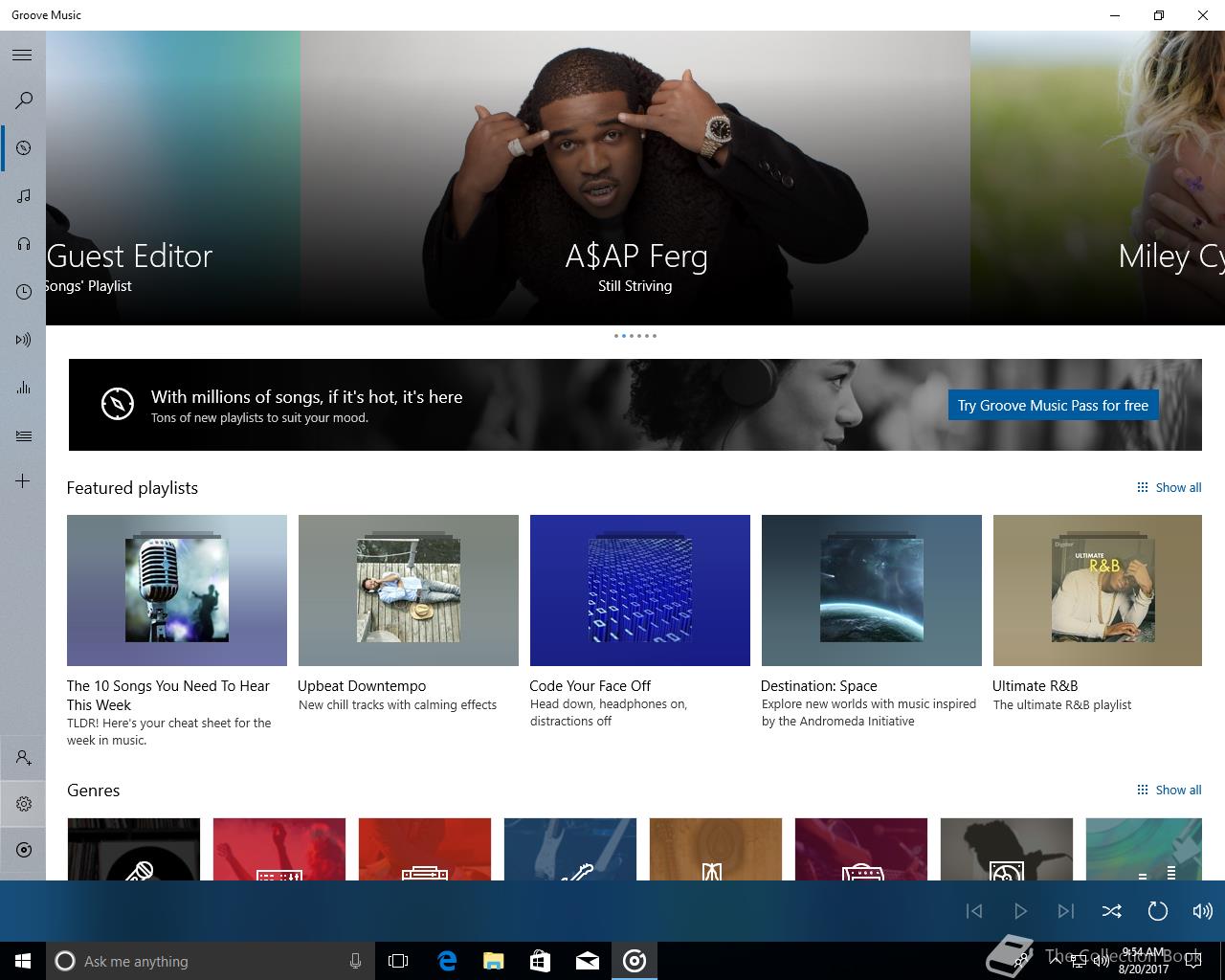Open the Windows Start menu
Screen dimensions: 1225x980
click(x=23, y=961)
